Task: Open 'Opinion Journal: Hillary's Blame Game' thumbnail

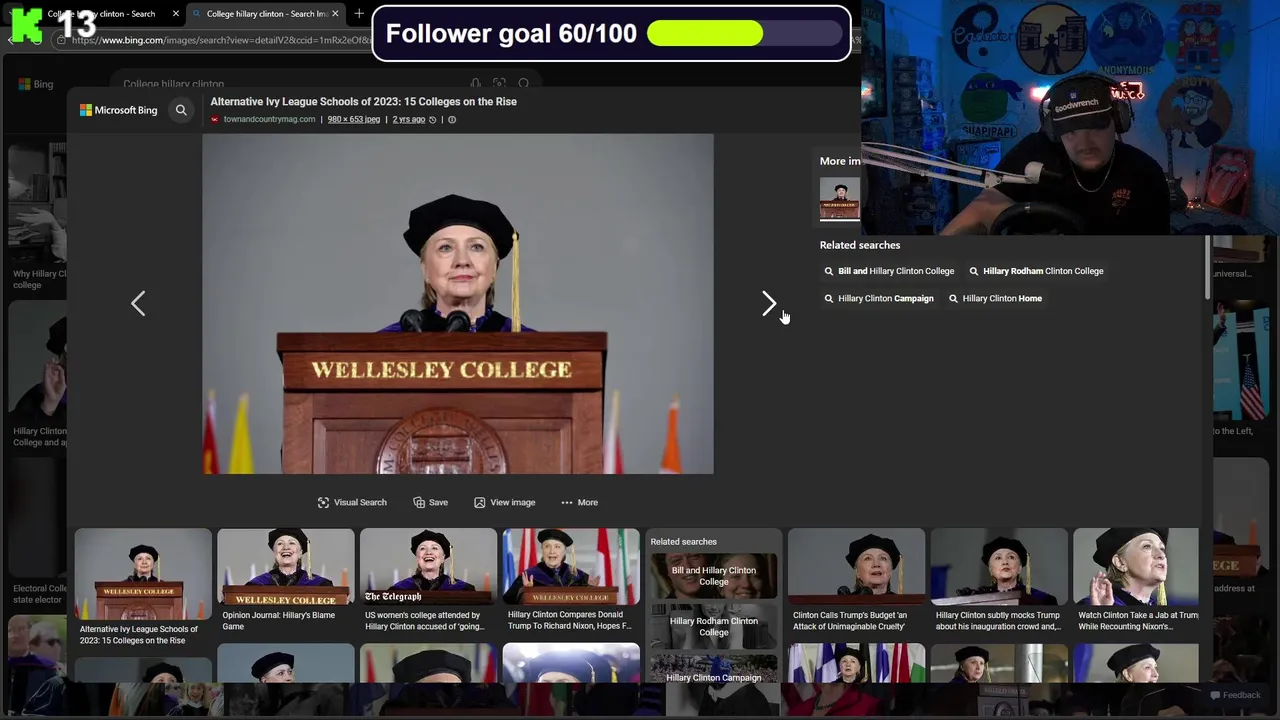Action: (285, 566)
